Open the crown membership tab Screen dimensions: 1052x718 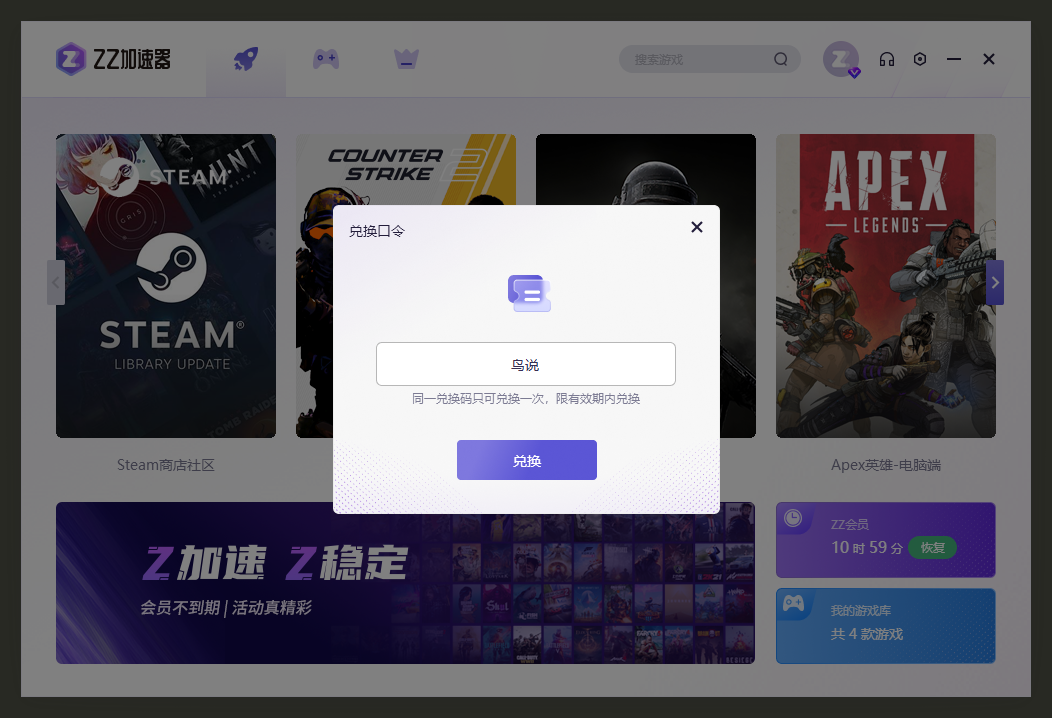[x=406, y=59]
